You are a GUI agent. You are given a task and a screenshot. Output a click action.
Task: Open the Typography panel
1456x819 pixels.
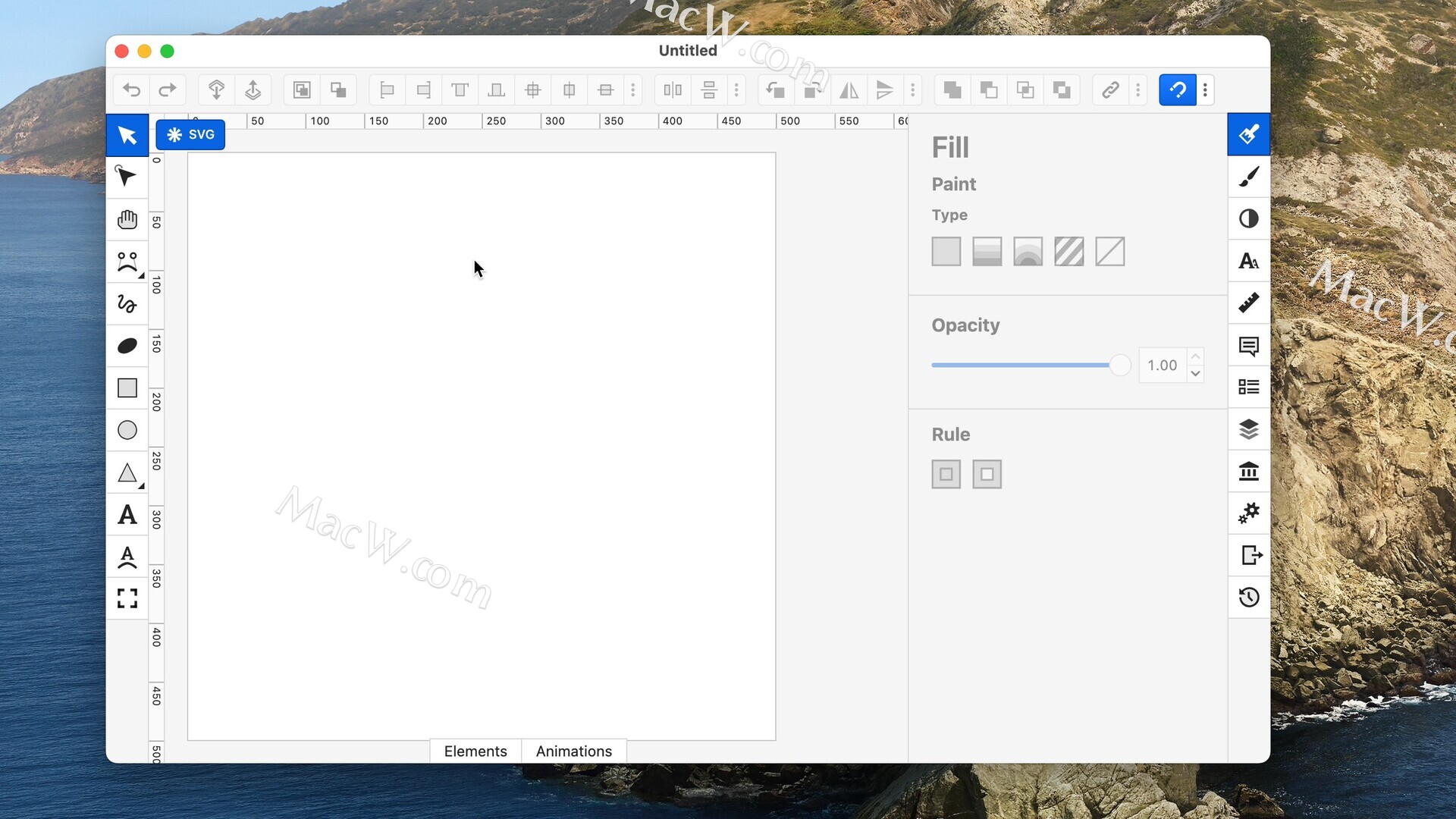(x=1249, y=261)
